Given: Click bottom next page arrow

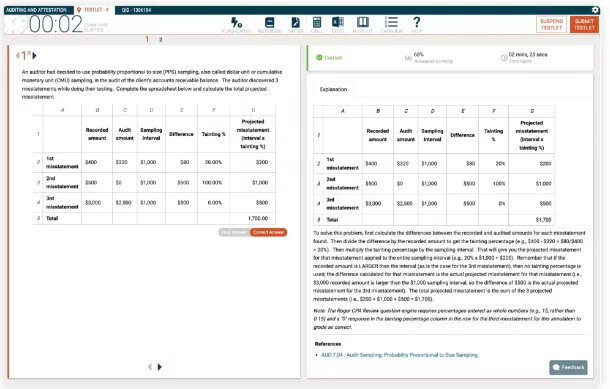Looking at the screenshot, I should click(x=160, y=367).
